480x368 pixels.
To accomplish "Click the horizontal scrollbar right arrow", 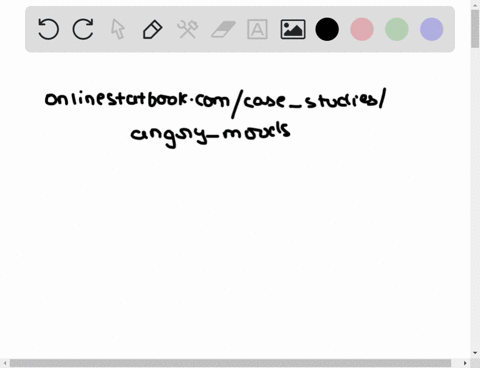I will pos(465,363).
